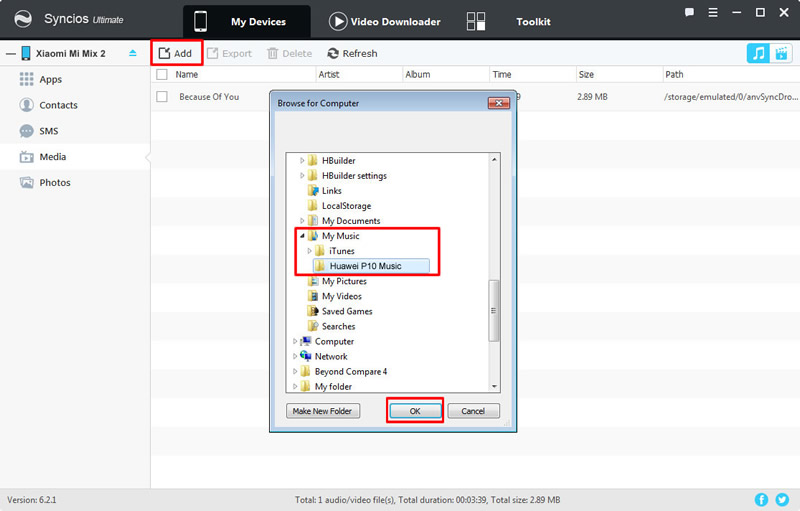The height and width of the screenshot is (511, 800).
Task: Open the hamburger menu icon
Action: click(x=713, y=12)
